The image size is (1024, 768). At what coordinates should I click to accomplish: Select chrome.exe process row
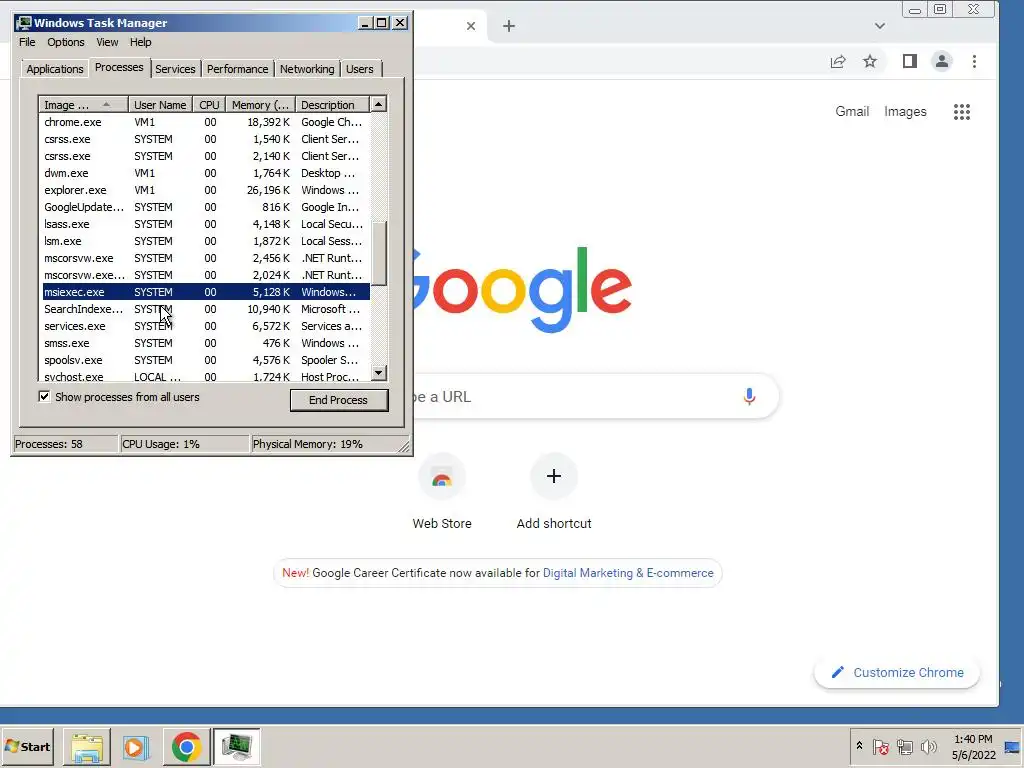[204, 122]
